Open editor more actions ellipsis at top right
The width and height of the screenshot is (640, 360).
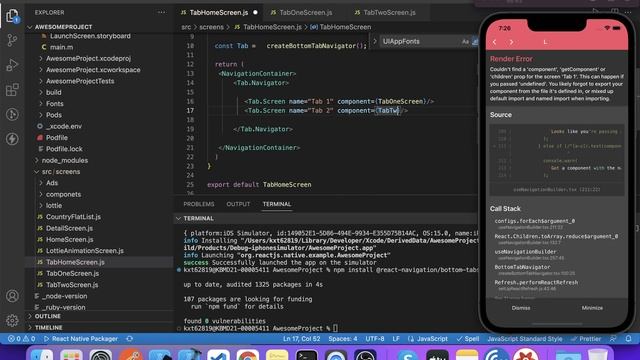click(628, 12)
